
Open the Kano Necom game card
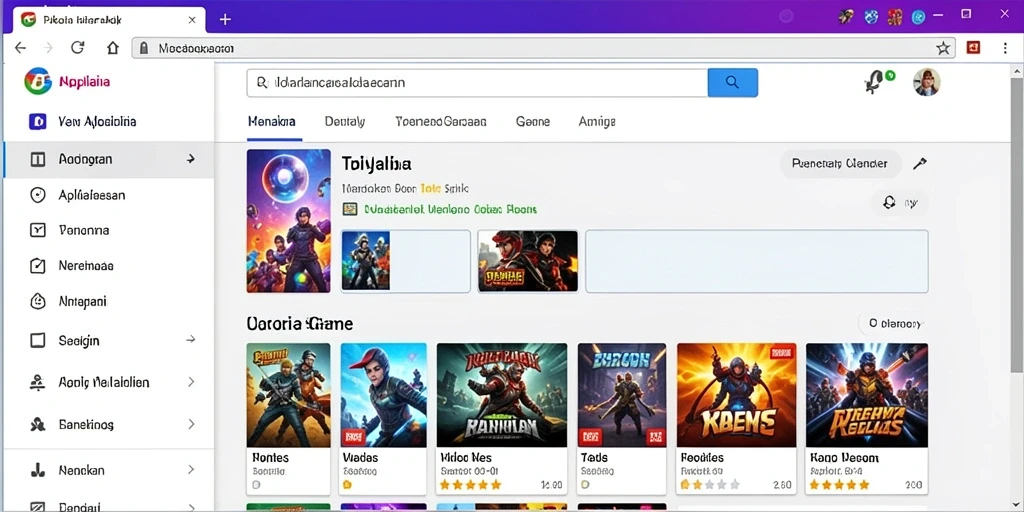(867, 418)
